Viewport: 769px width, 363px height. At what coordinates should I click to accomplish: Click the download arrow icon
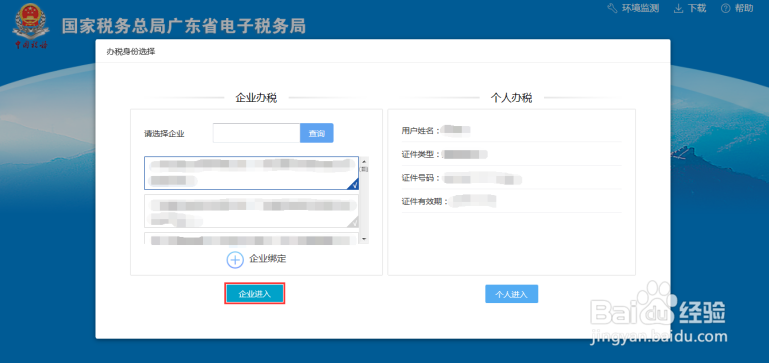tap(679, 8)
